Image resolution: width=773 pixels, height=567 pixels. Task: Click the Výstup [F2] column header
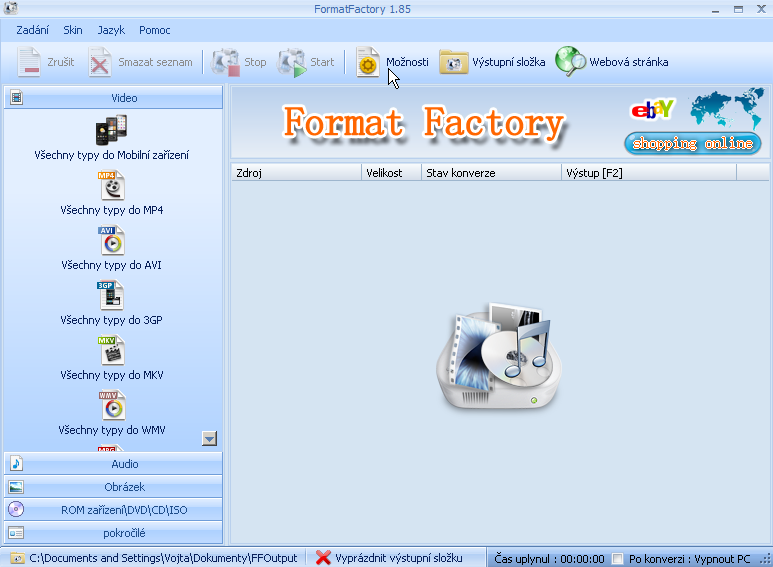649,173
